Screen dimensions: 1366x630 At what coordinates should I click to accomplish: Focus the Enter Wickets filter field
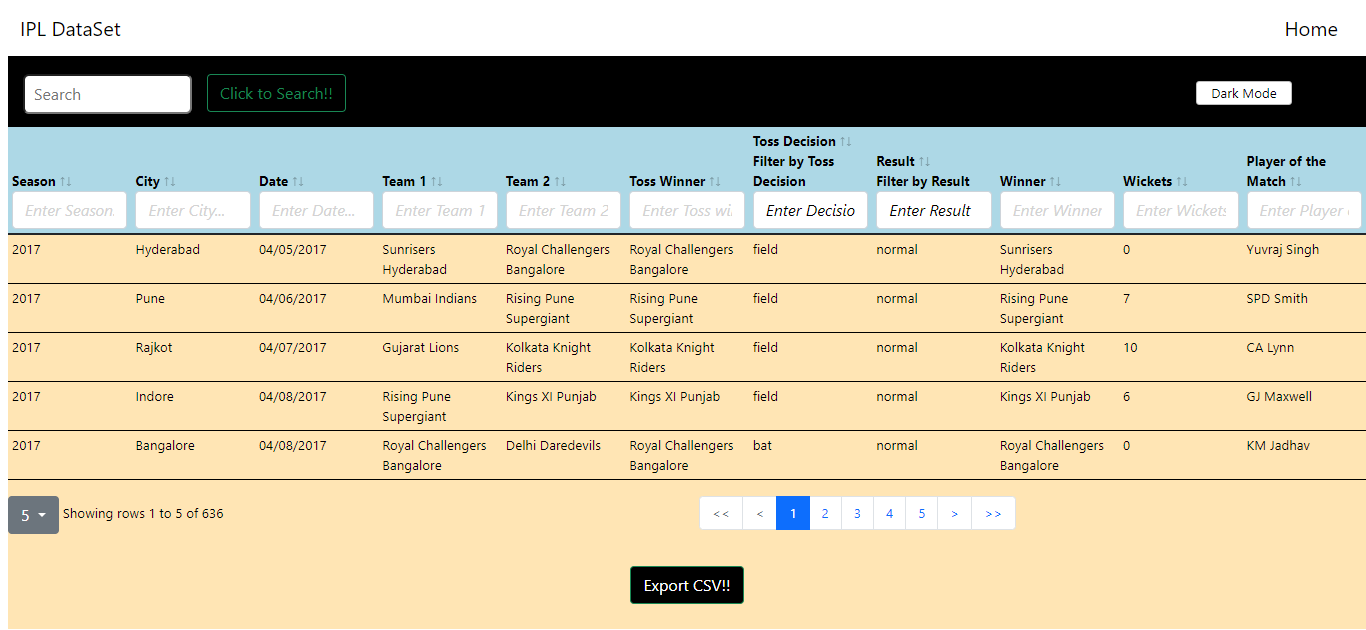[x=1181, y=210]
